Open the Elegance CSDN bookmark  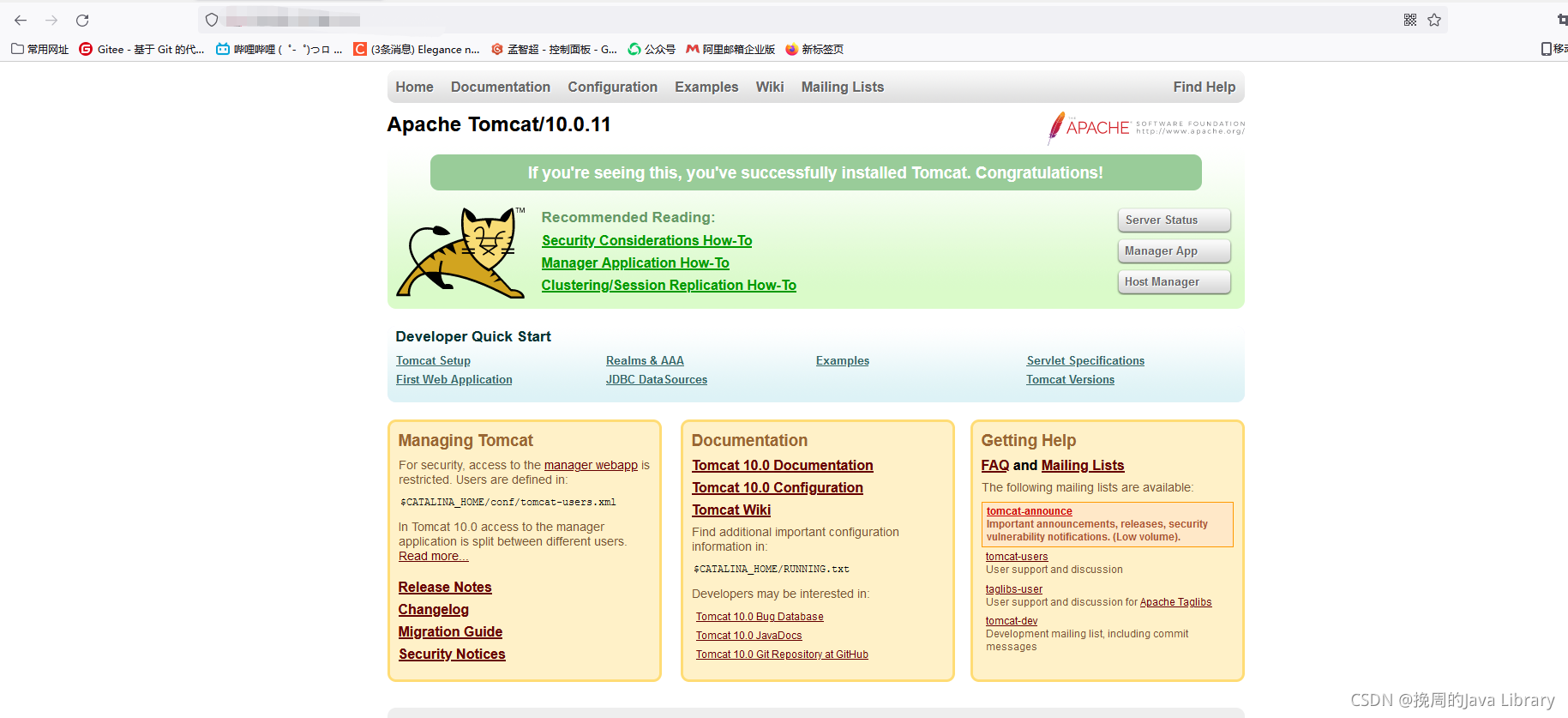tap(417, 49)
